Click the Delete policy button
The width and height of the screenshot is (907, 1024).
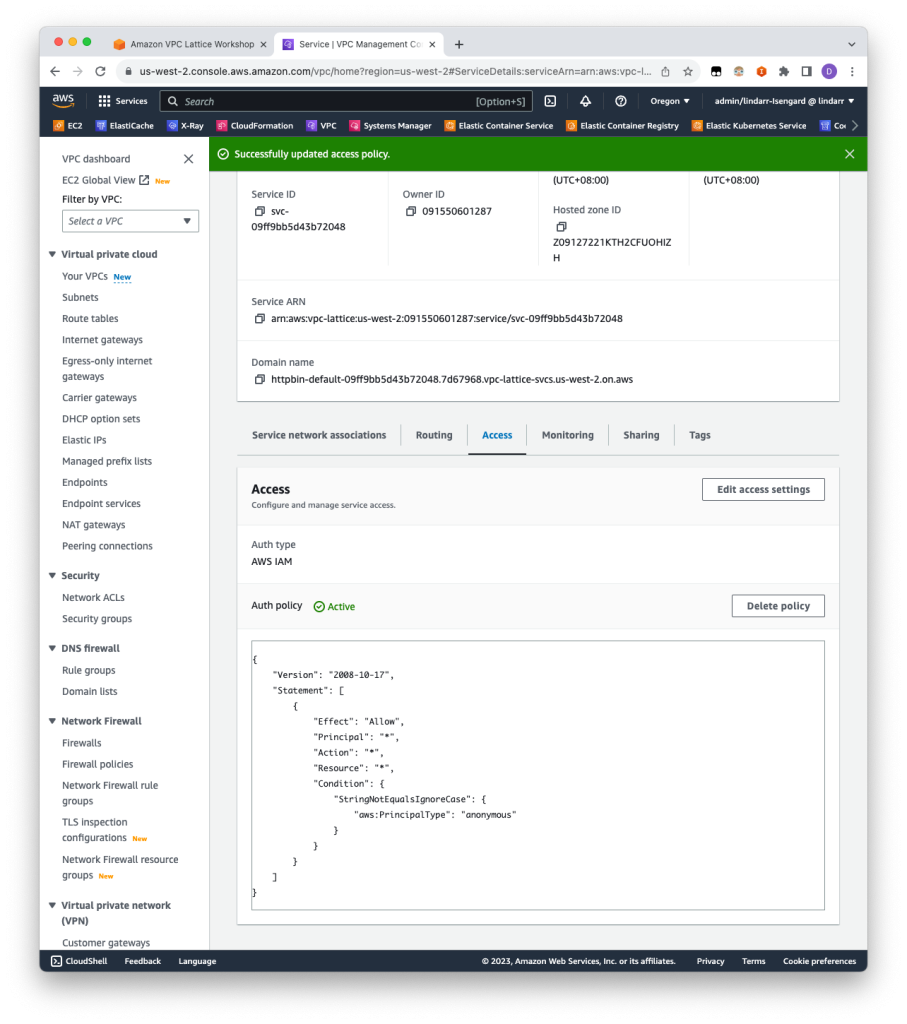click(778, 605)
